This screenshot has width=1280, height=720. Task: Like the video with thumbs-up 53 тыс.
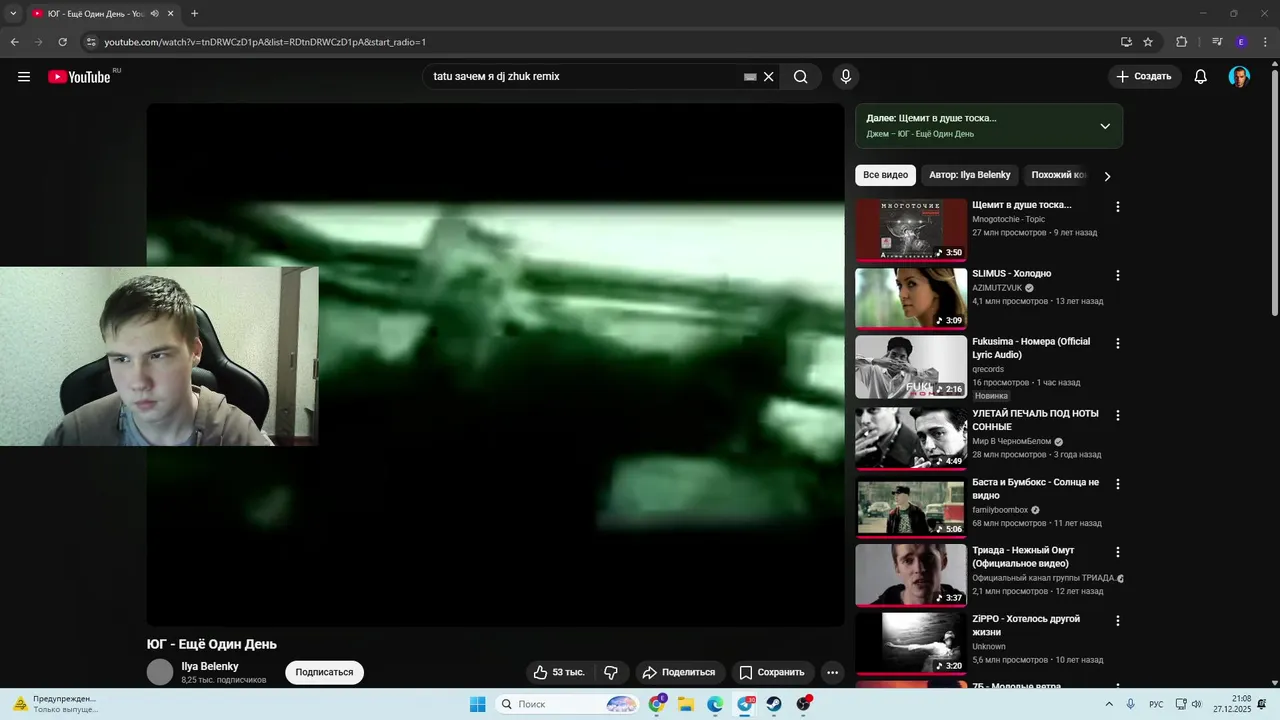(x=559, y=672)
